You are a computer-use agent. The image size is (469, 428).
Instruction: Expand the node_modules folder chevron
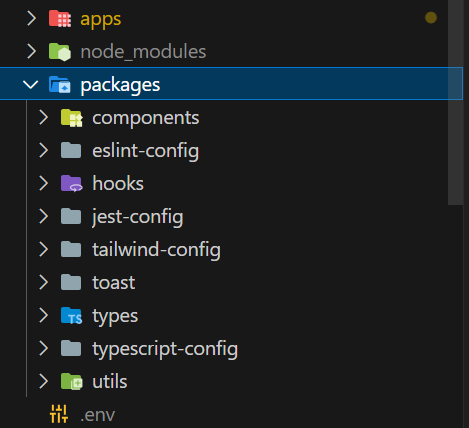pyautogui.click(x=31, y=52)
